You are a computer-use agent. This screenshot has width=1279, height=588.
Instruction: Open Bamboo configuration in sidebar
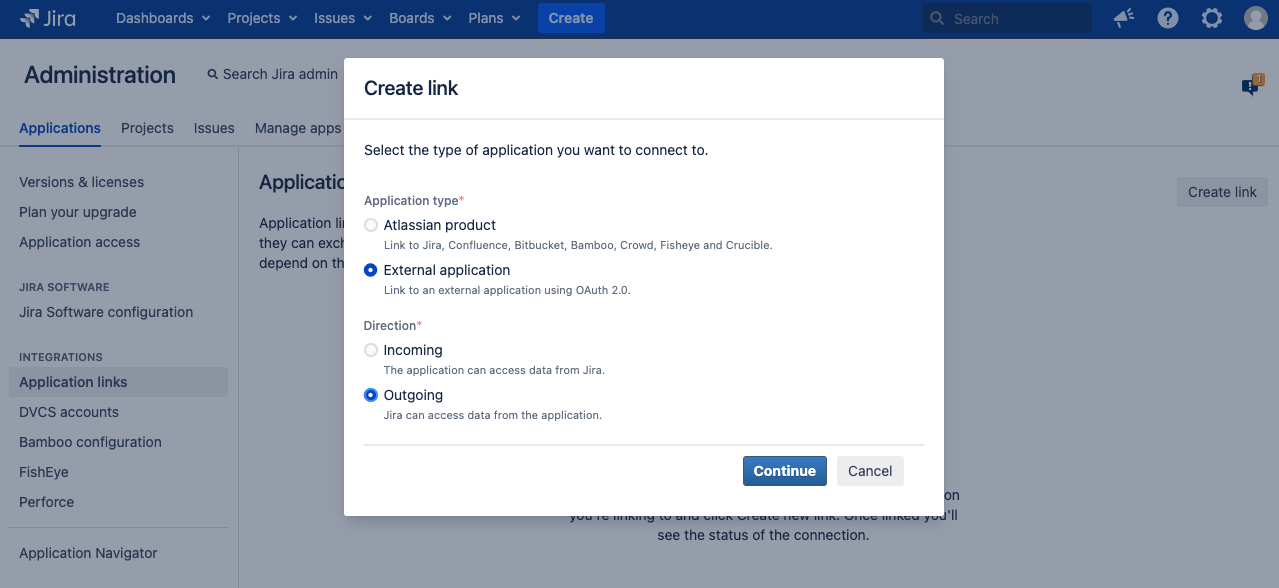click(x=90, y=442)
